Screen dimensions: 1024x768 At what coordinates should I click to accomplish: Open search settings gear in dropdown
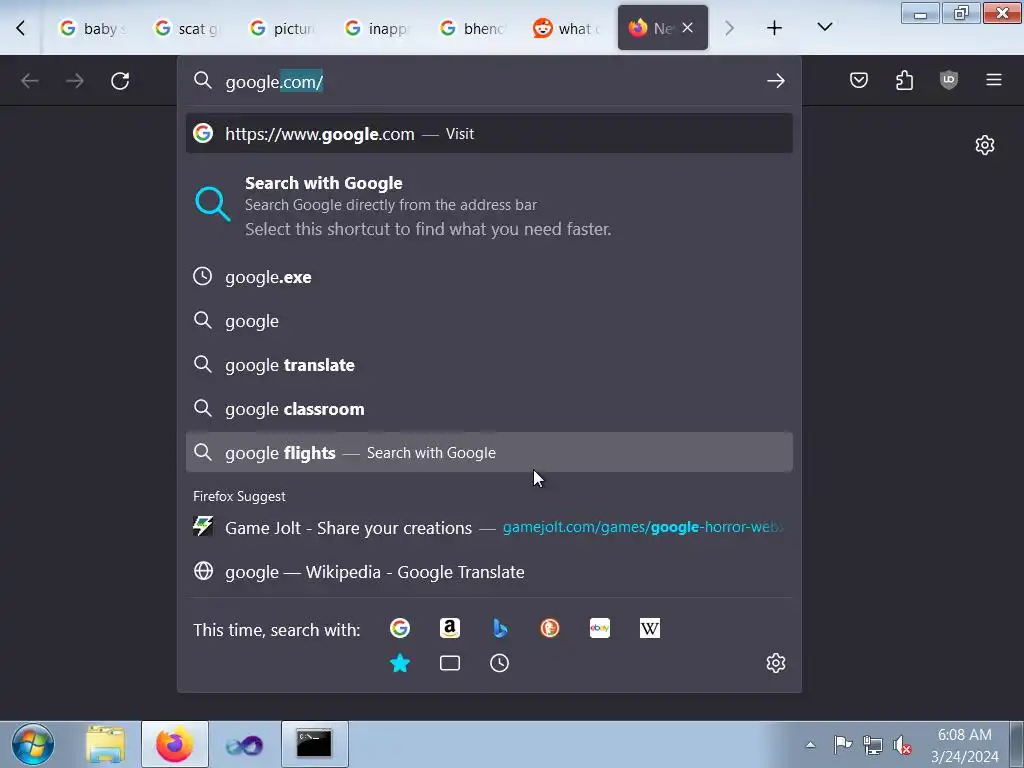point(776,664)
